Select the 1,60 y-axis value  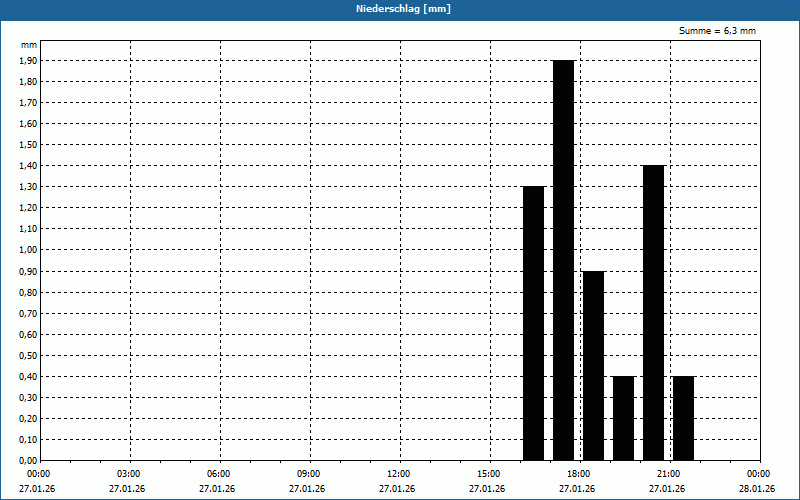(28, 123)
